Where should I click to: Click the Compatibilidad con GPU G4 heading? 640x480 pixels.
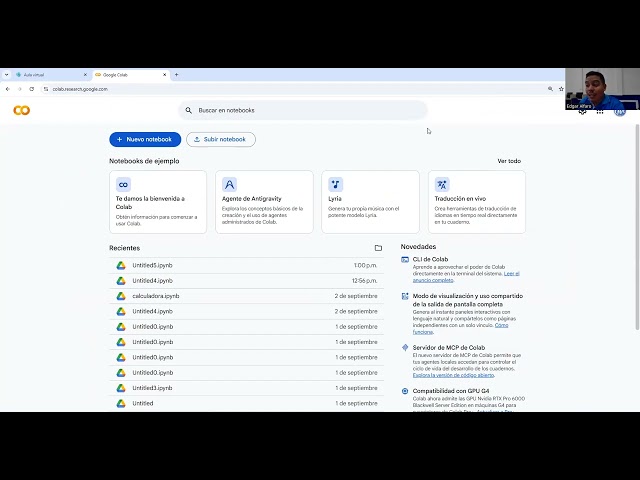[451, 391]
